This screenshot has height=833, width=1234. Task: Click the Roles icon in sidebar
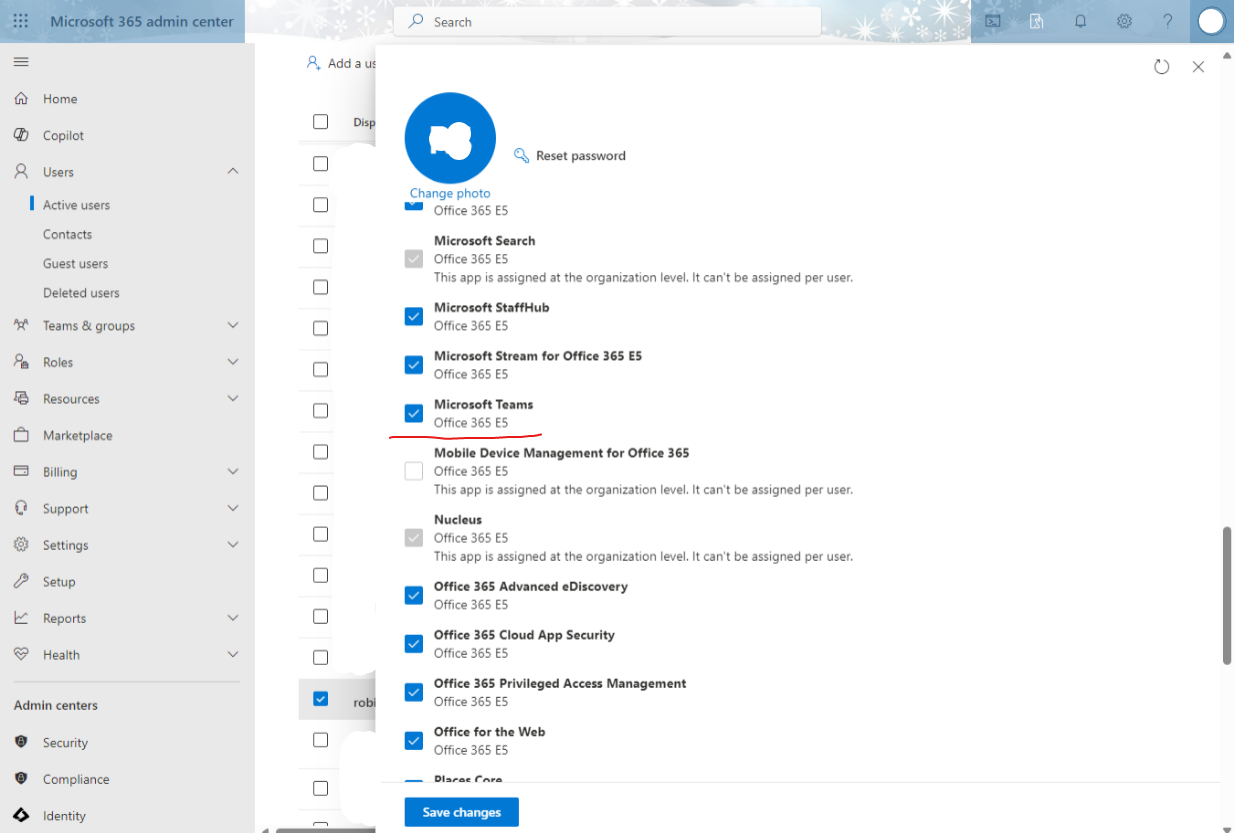21,362
